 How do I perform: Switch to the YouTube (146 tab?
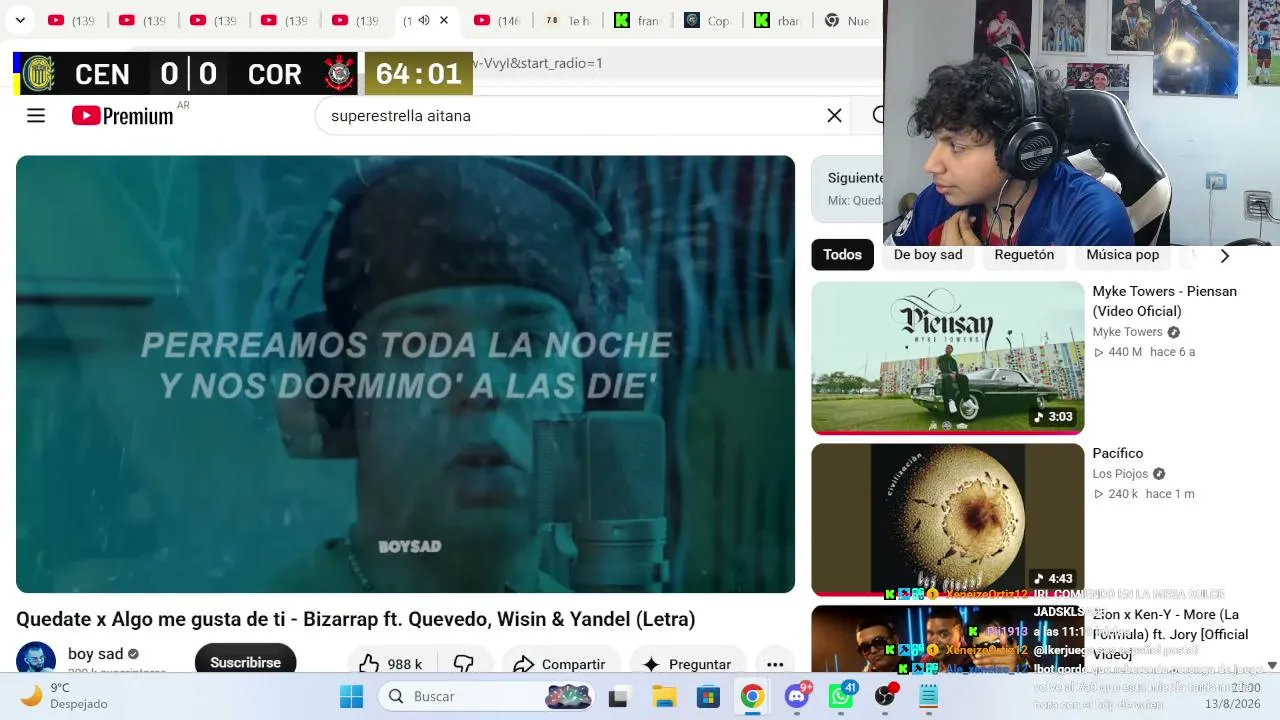click(497, 20)
